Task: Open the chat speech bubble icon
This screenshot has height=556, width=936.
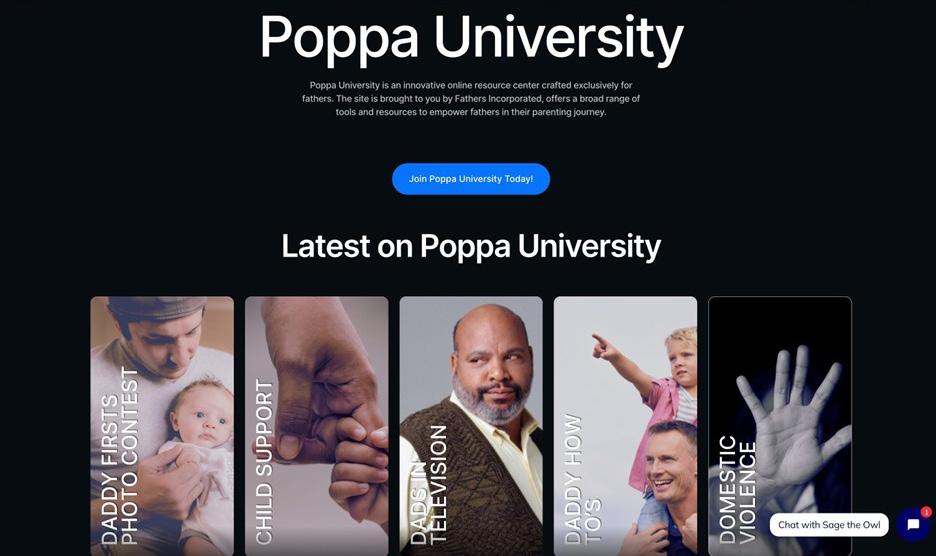Action: (x=913, y=524)
